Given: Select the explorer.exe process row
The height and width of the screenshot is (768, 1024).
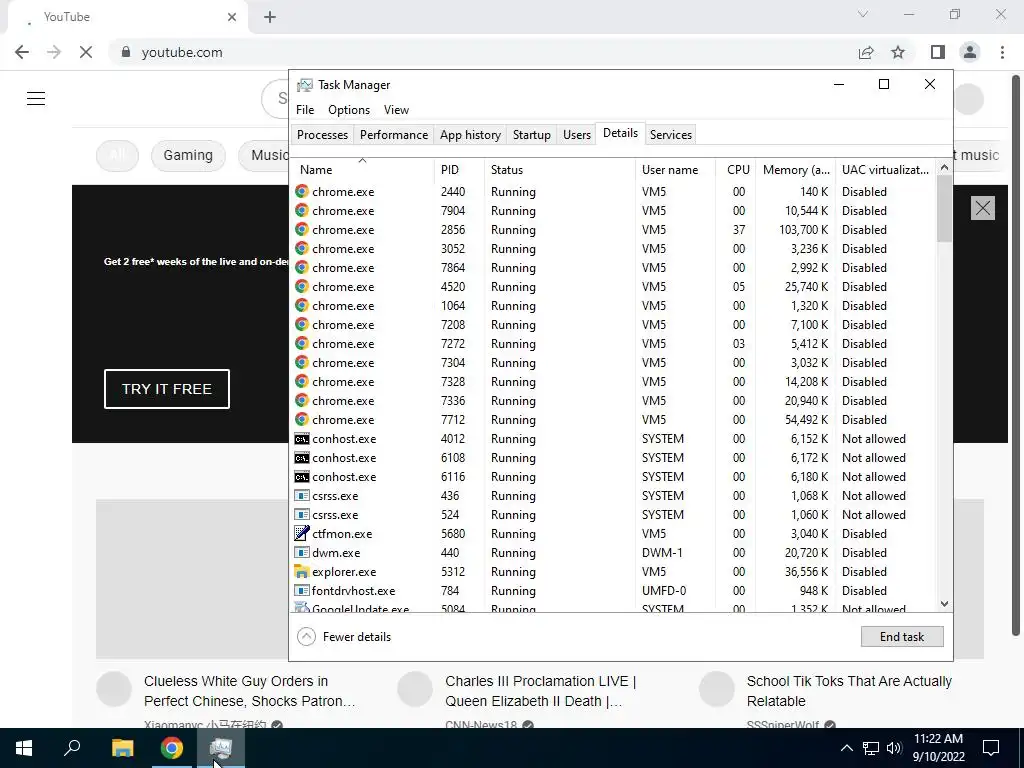Looking at the screenshot, I should (x=613, y=572).
